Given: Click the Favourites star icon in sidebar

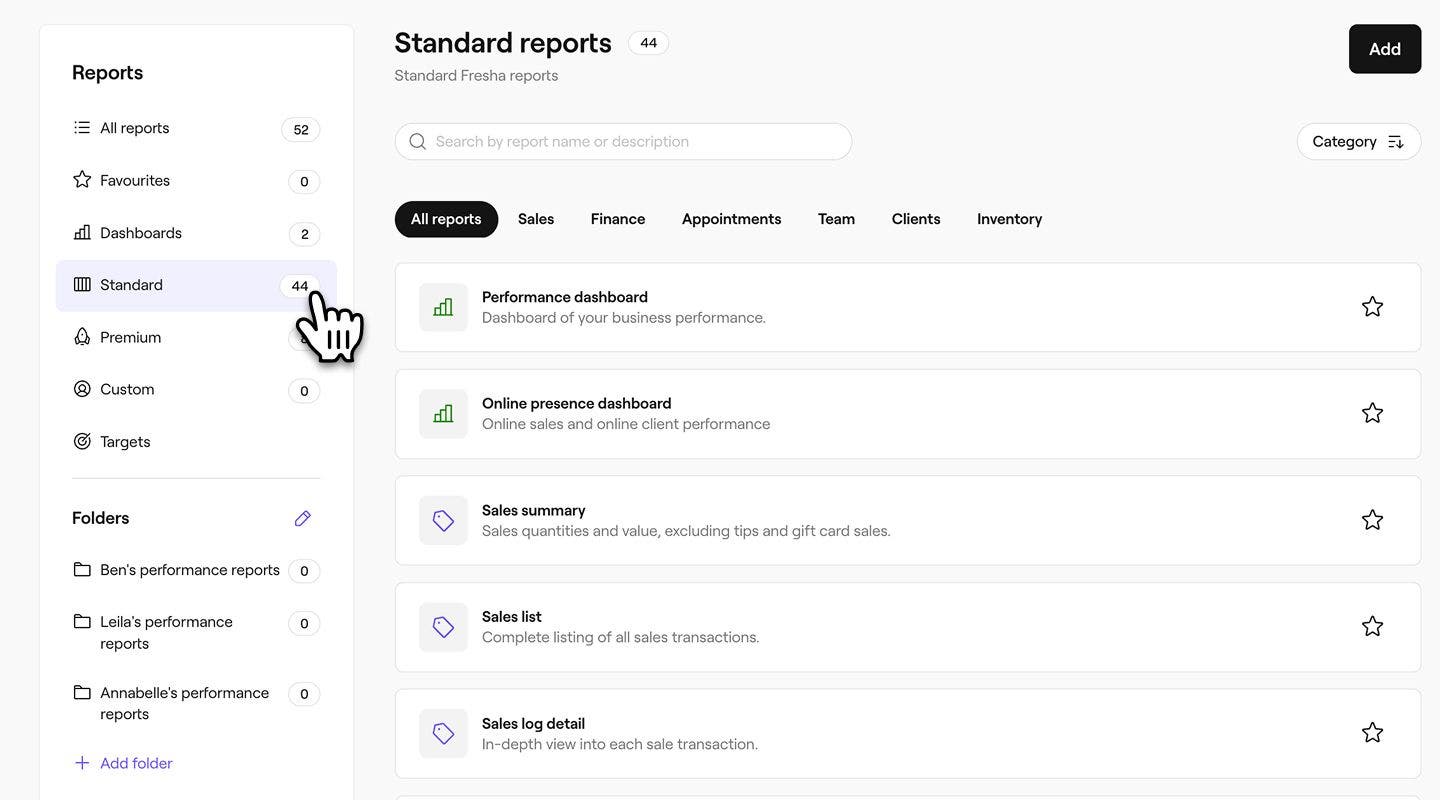Looking at the screenshot, I should click(x=82, y=180).
